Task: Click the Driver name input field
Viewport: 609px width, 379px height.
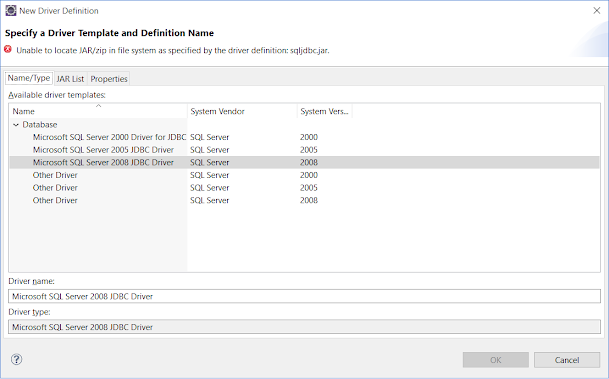Action: coord(304,296)
